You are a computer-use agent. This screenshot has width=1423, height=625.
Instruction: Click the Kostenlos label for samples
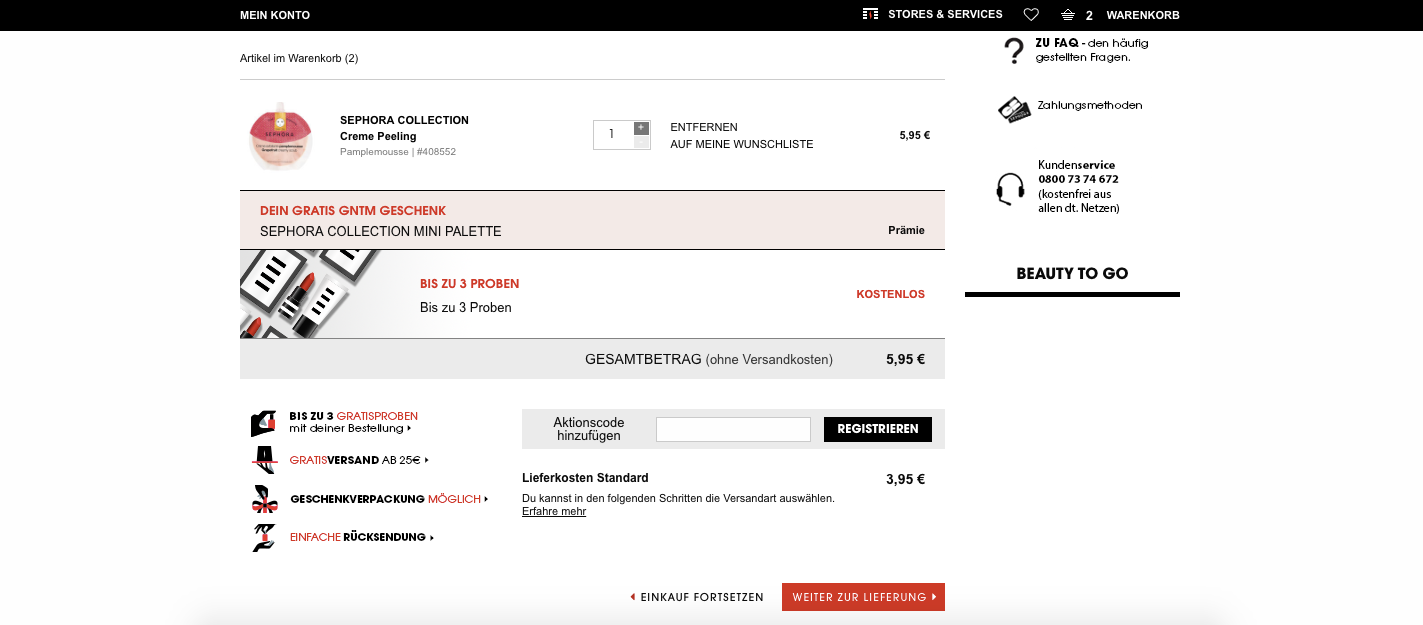pos(890,294)
